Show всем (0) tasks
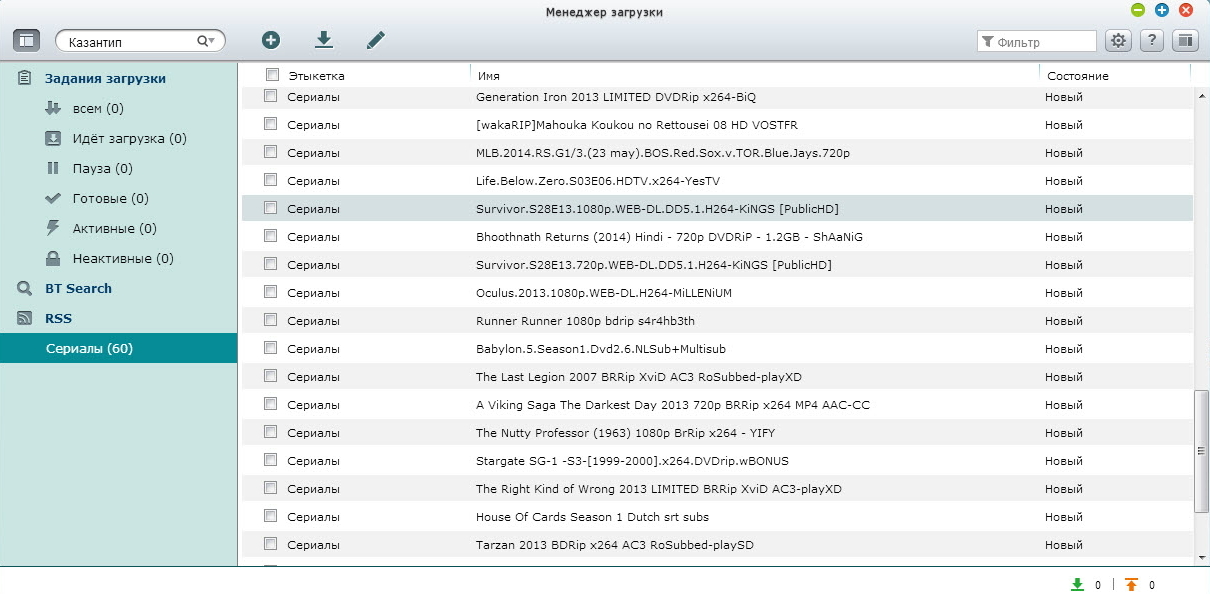 98,108
